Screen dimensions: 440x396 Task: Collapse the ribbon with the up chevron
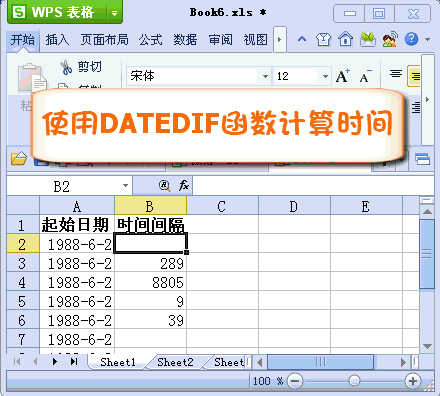[302, 39]
